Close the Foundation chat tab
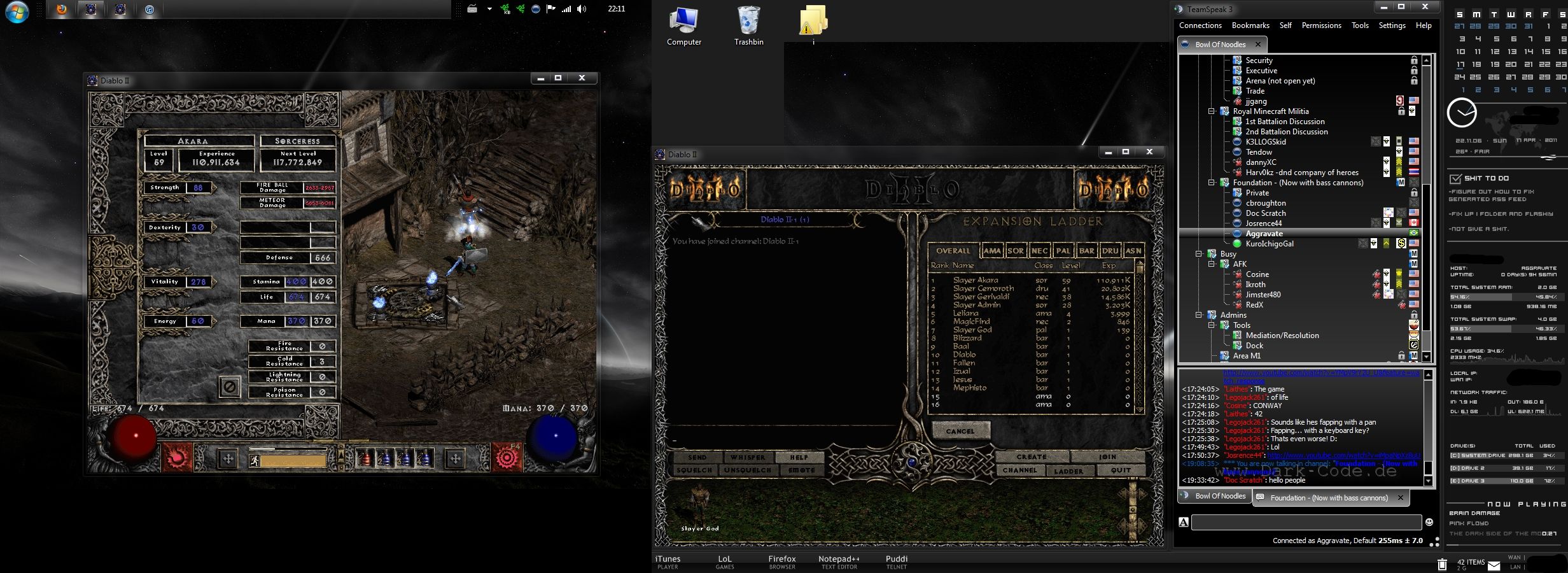The height and width of the screenshot is (573, 1568). tap(1401, 498)
